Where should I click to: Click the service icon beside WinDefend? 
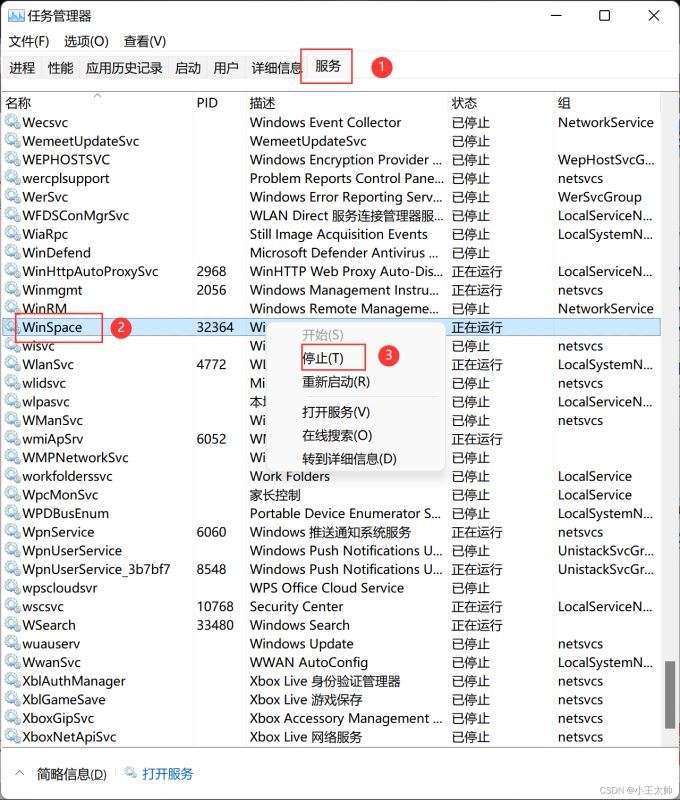tap(12, 252)
